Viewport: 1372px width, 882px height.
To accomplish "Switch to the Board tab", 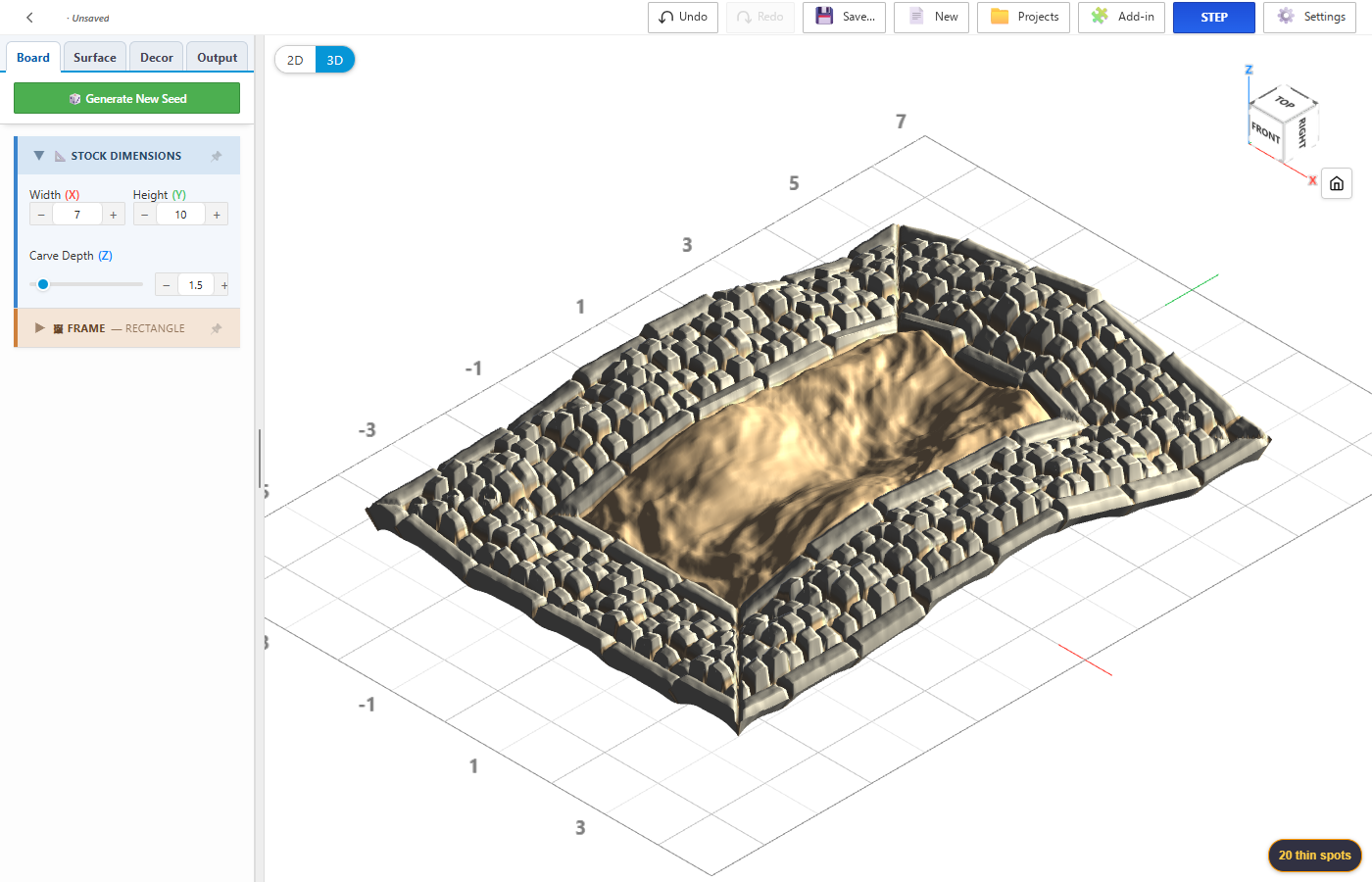I will click(33, 57).
